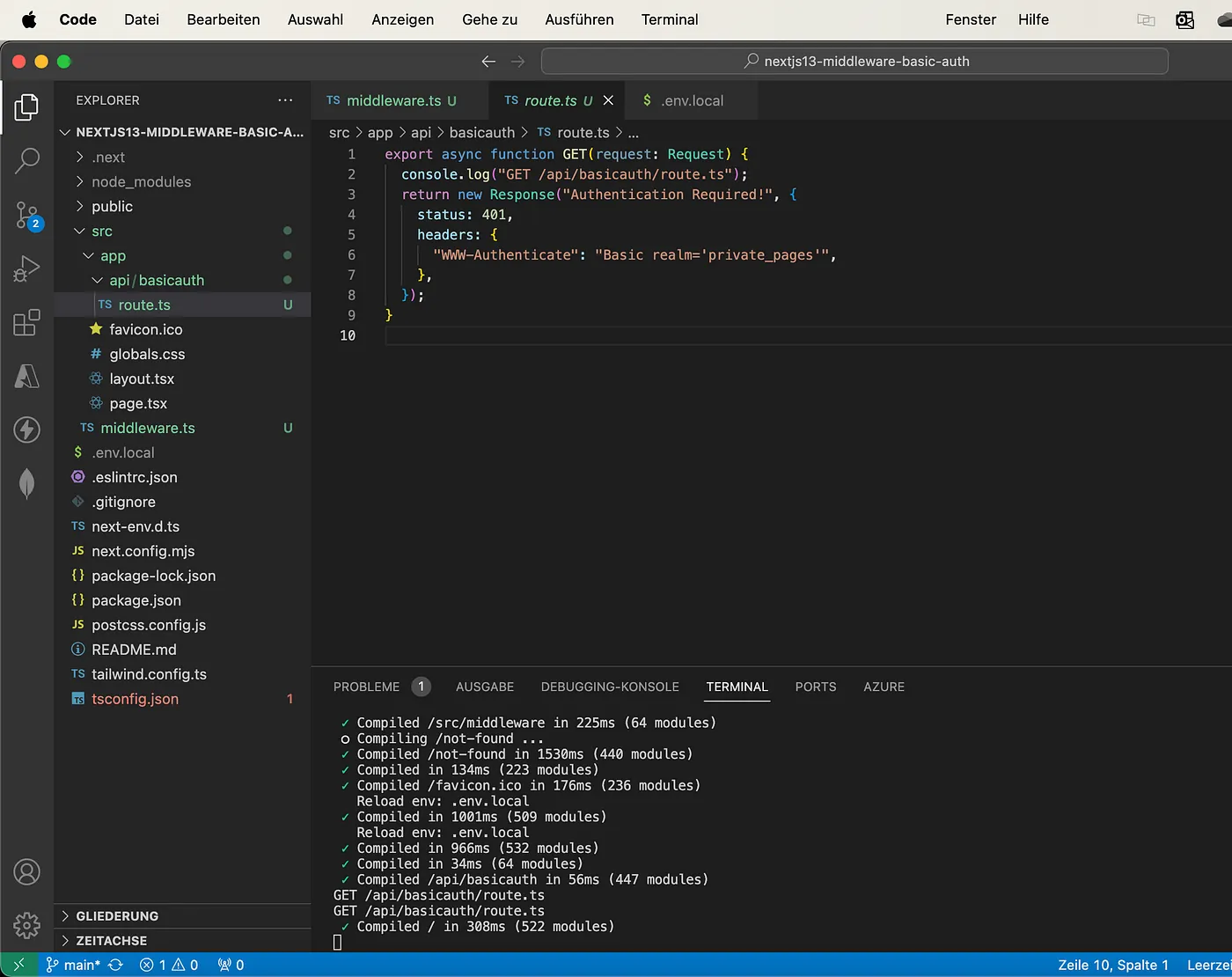Open the Search panel
The width and height of the screenshot is (1232, 977).
point(26,161)
